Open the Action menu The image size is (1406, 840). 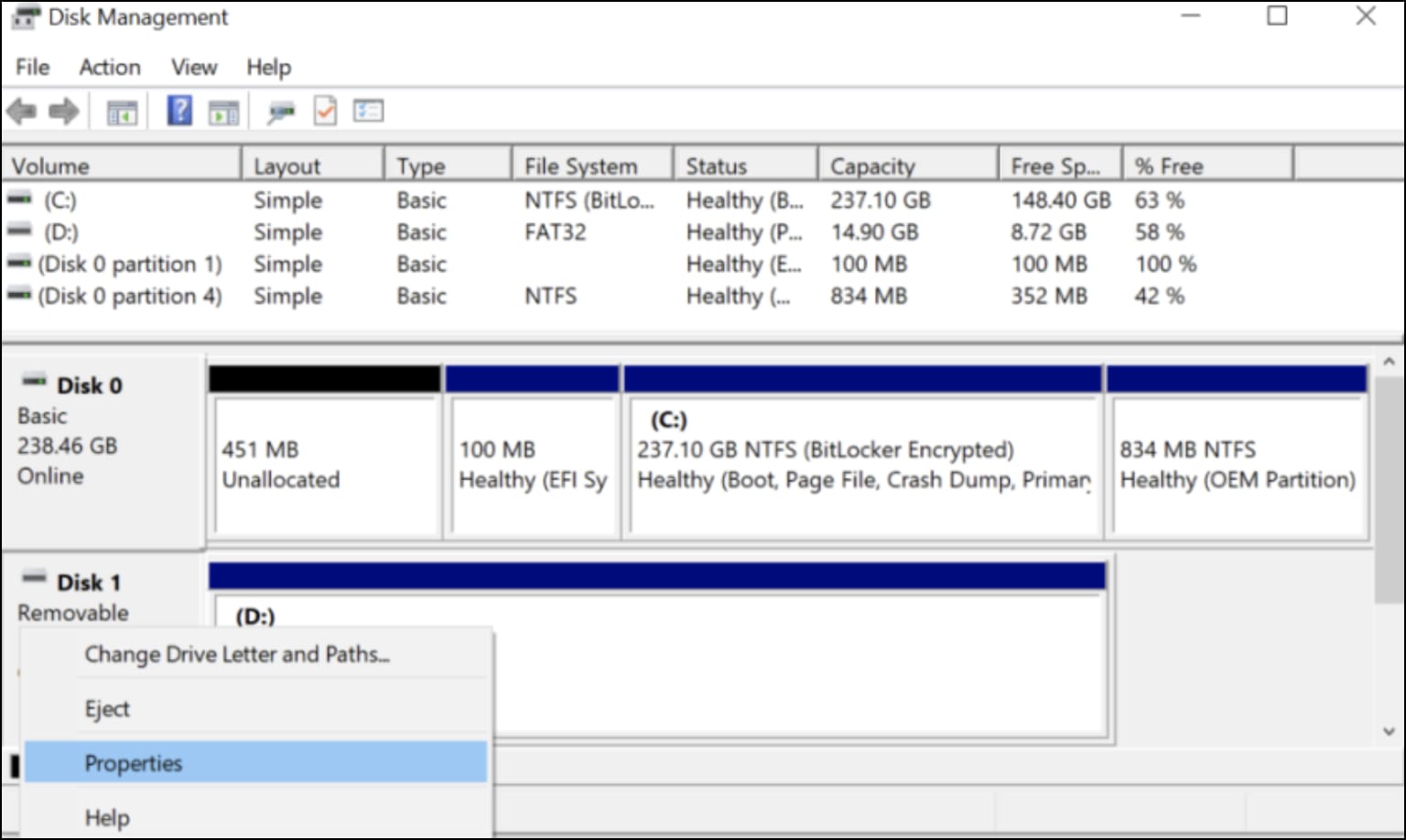110,67
